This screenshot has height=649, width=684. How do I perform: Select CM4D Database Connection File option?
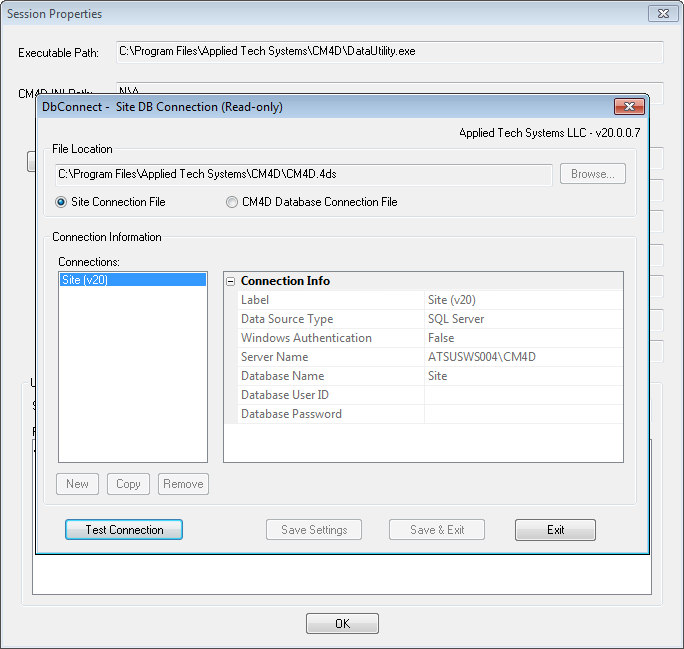[x=233, y=202]
